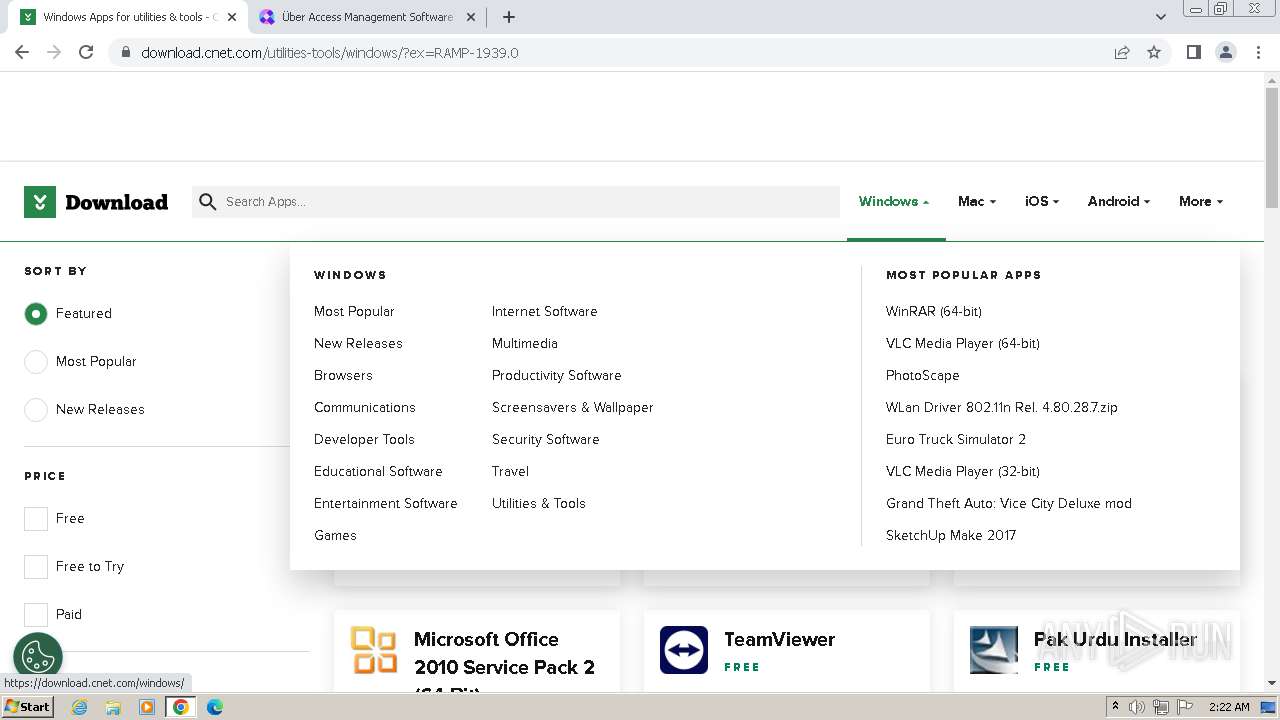The image size is (1280, 720).
Task: Open the PhotoScape link
Action: [x=923, y=375]
